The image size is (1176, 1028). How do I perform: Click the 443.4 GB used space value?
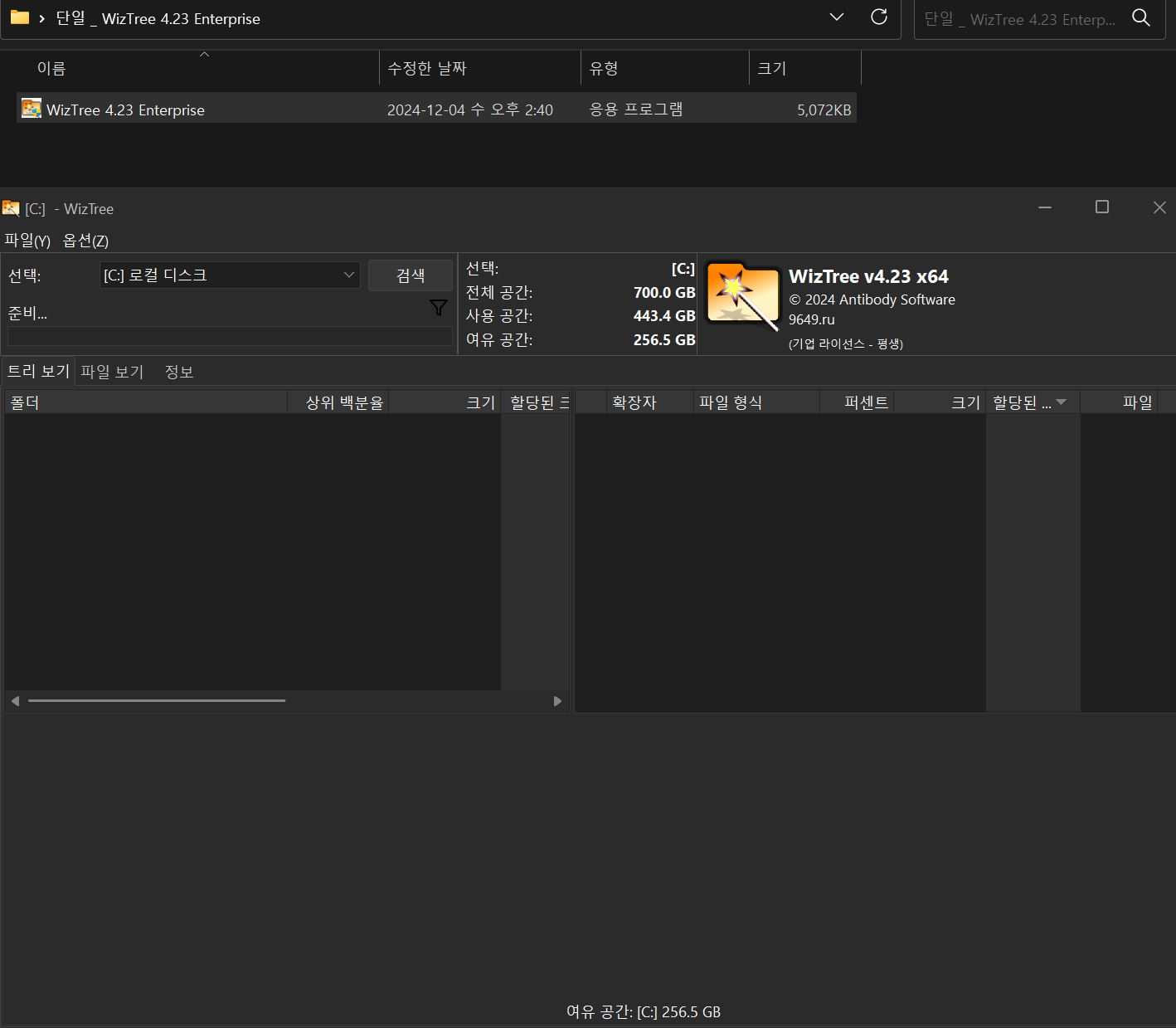coord(664,316)
